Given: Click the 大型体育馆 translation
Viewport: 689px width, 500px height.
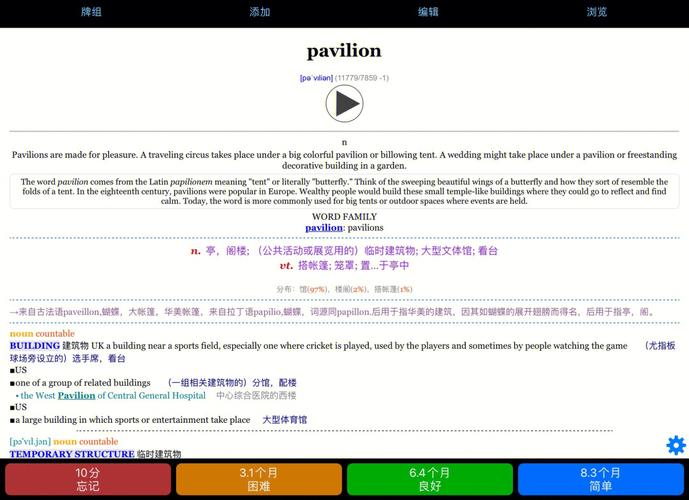Looking at the screenshot, I should [285, 420].
